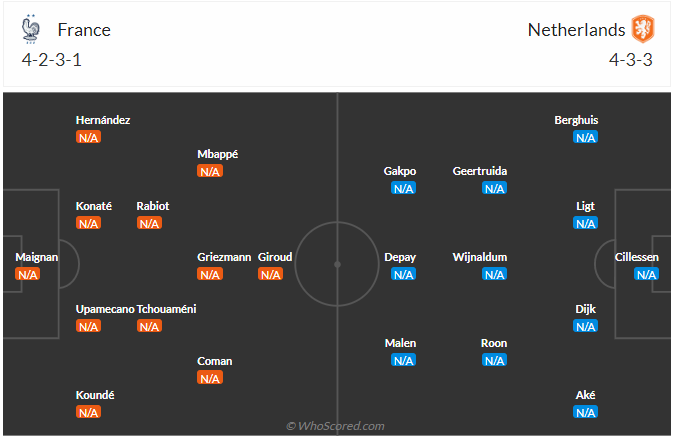
Task: Select the France team name
Action: pyautogui.click(x=84, y=30)
